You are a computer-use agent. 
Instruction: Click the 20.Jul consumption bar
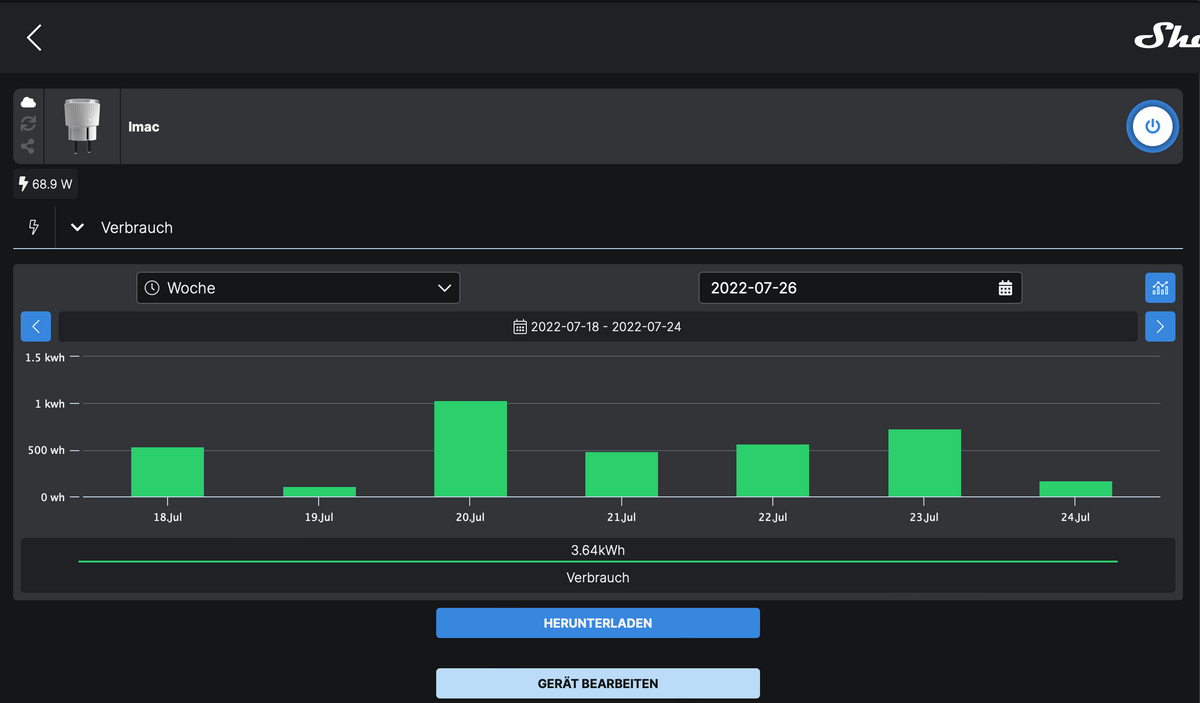coord(470,449)
